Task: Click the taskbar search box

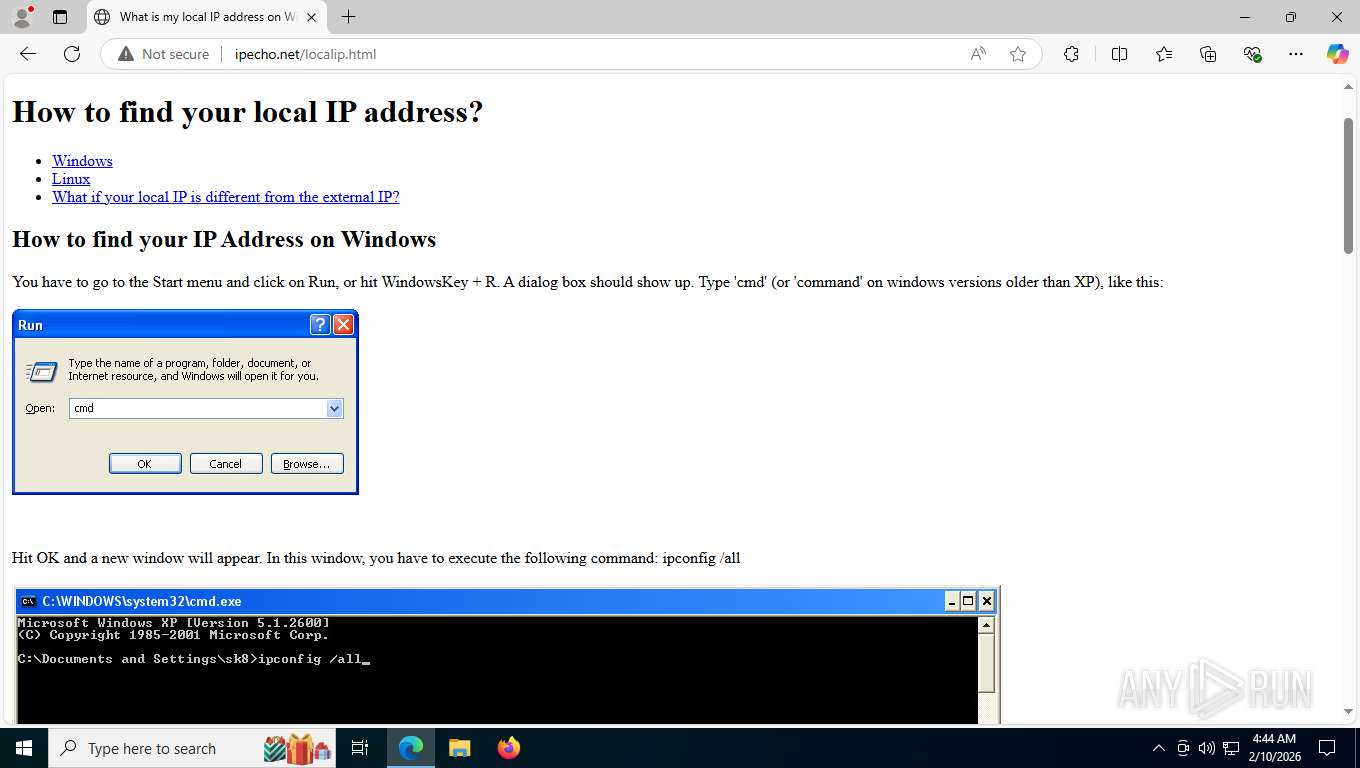Action: click(x=193, y=748)
